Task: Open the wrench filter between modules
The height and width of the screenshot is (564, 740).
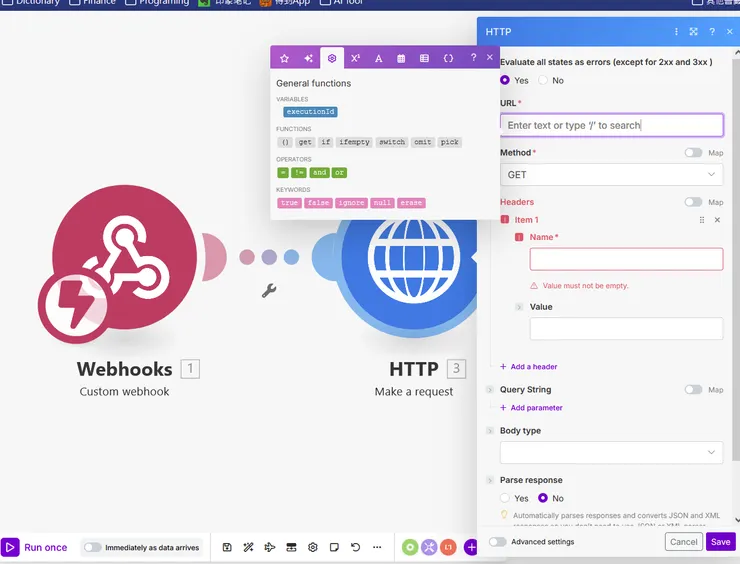Action: pyautogui.click(x=269, y=290)
